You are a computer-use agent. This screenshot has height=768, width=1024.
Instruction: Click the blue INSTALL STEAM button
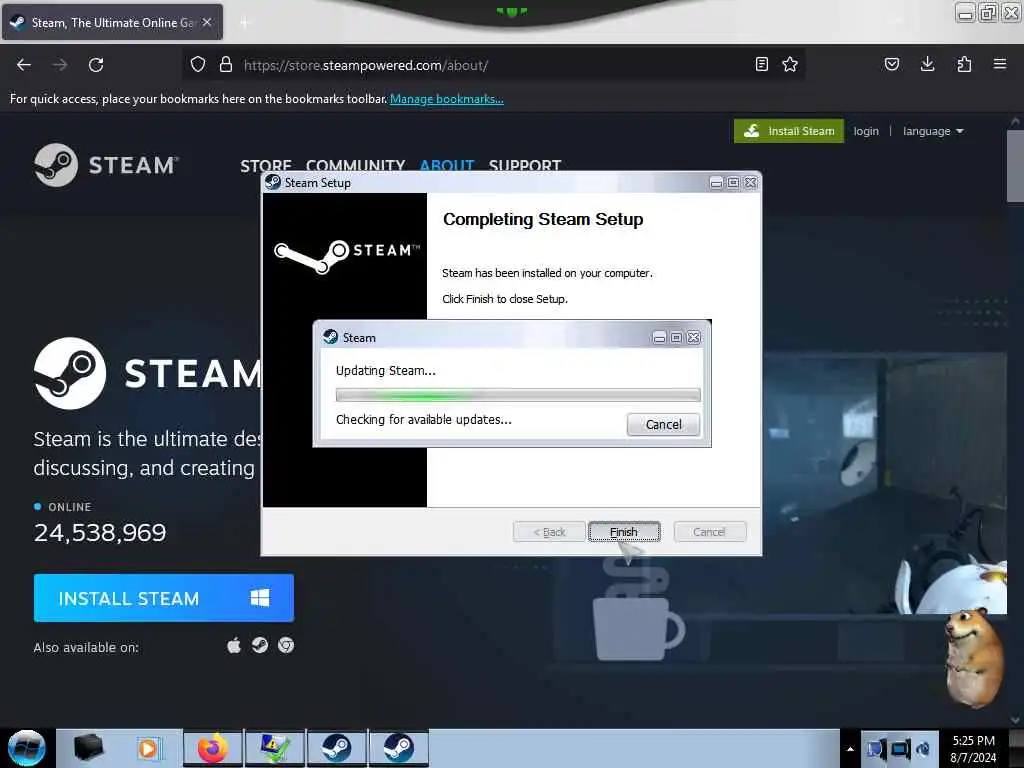164,598
